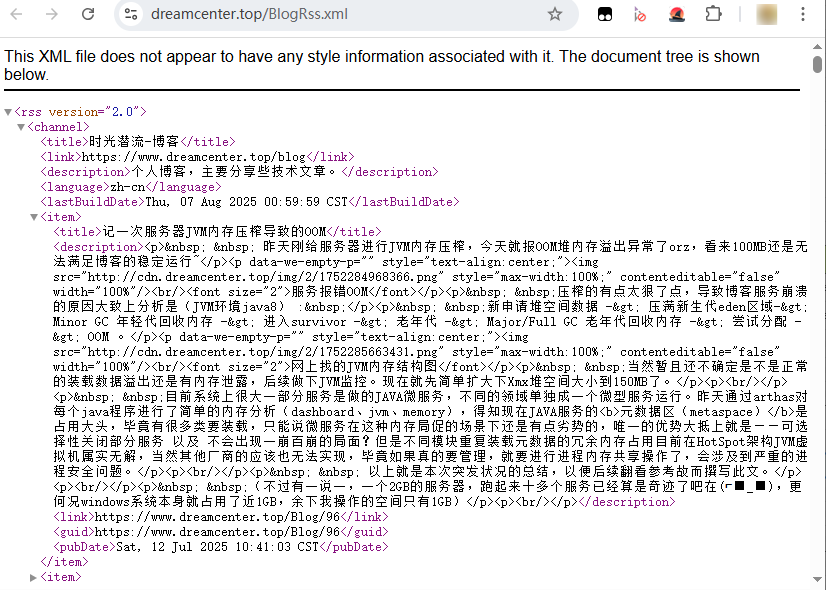826x590 pixels.
Task: Click the browser forward arrow
Action: coord(52,14)
